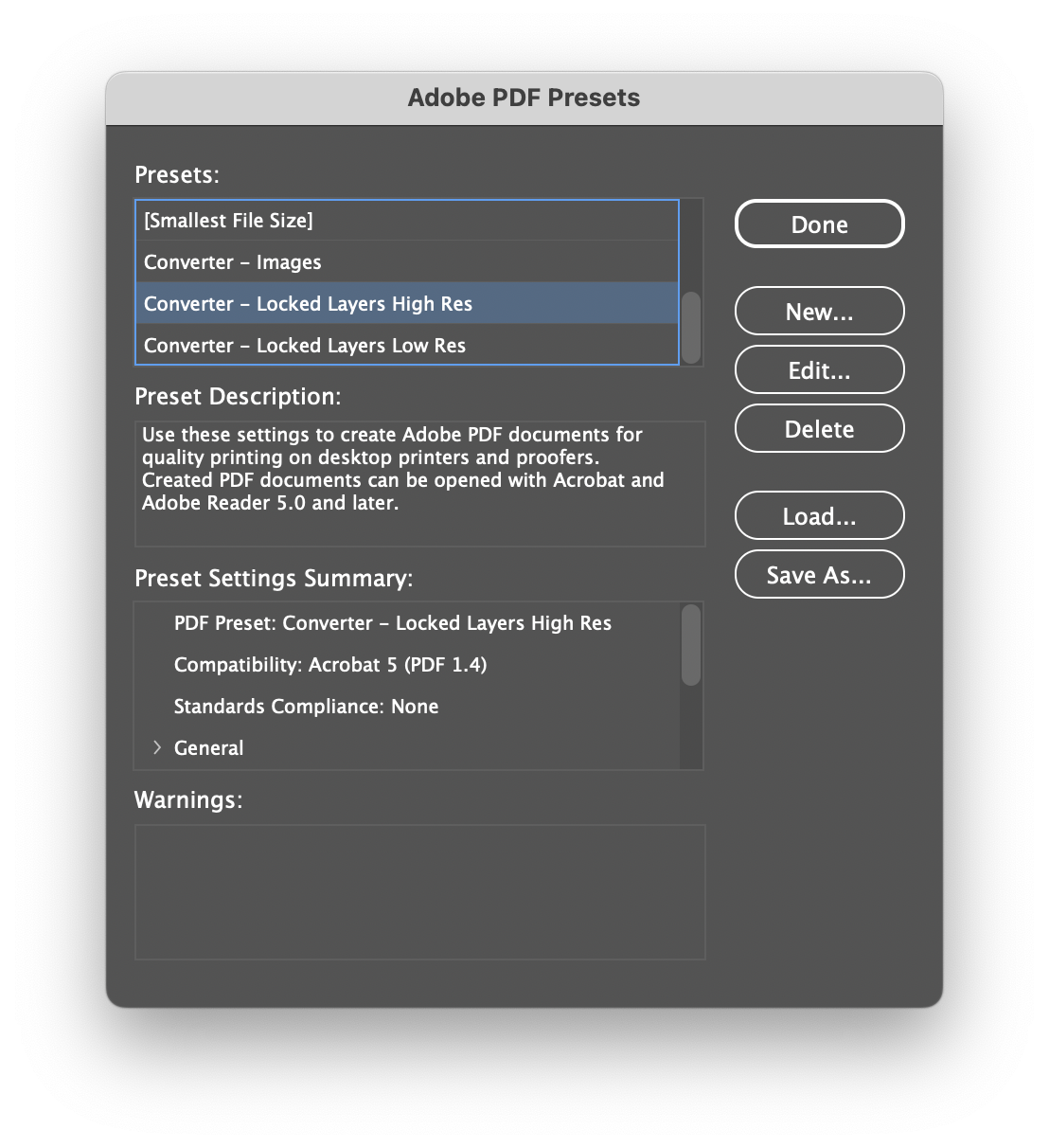
Task: Click the General tree row label
Action: [208, 747]
